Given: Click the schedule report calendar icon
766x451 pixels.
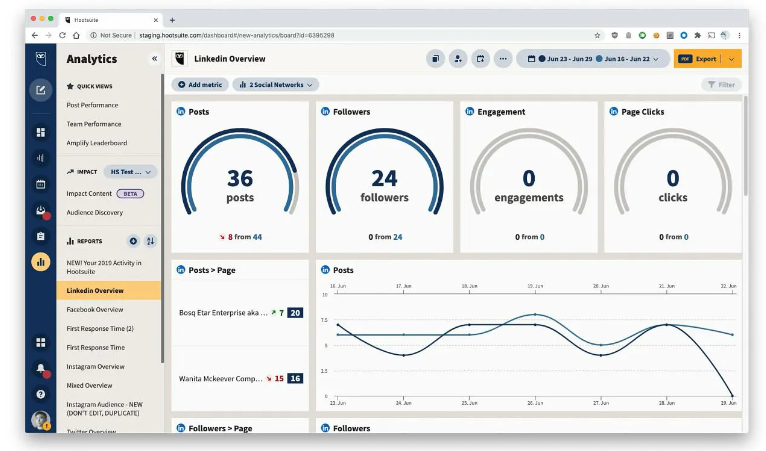Looking at the screenshot, I should click(480, 59).
